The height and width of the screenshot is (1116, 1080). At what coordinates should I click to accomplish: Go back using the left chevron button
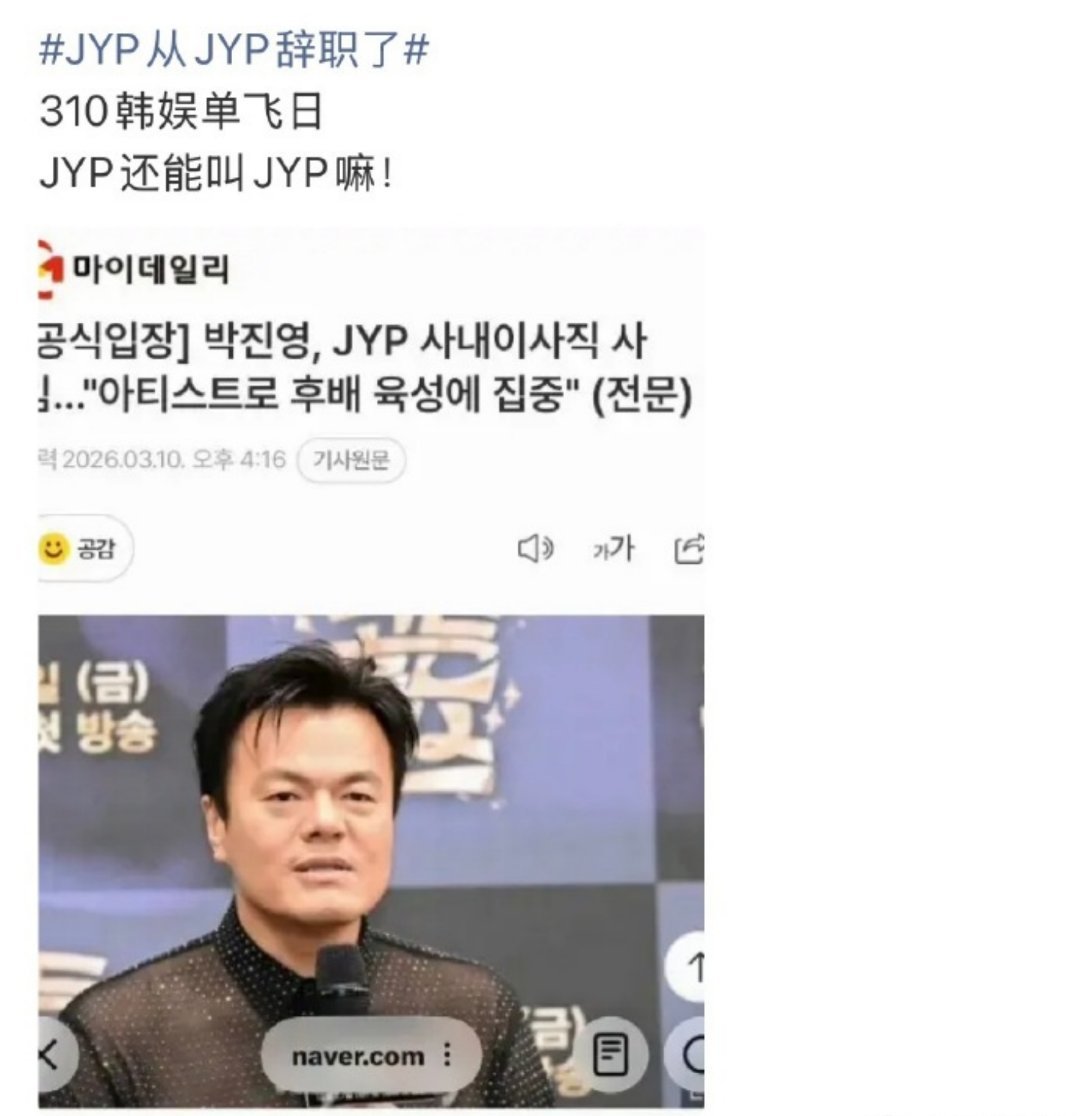[56, 1055]
